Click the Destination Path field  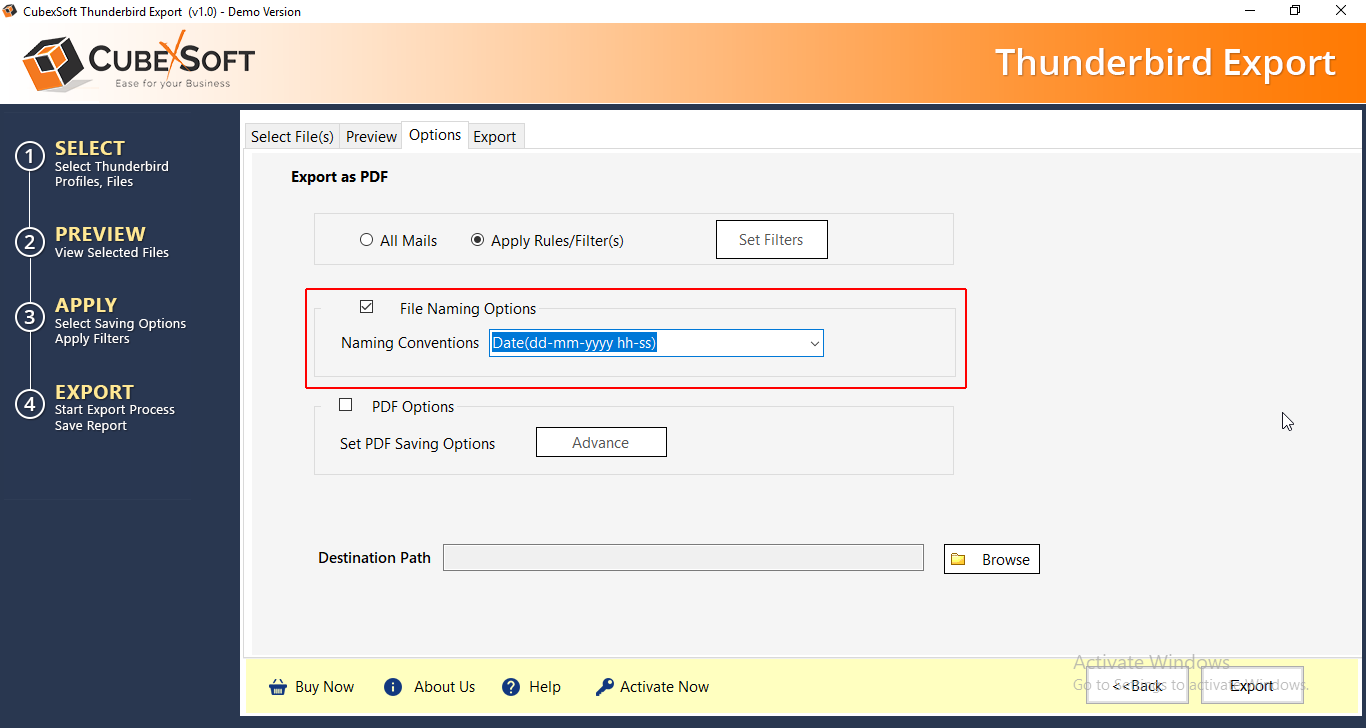tap(683, 558)
